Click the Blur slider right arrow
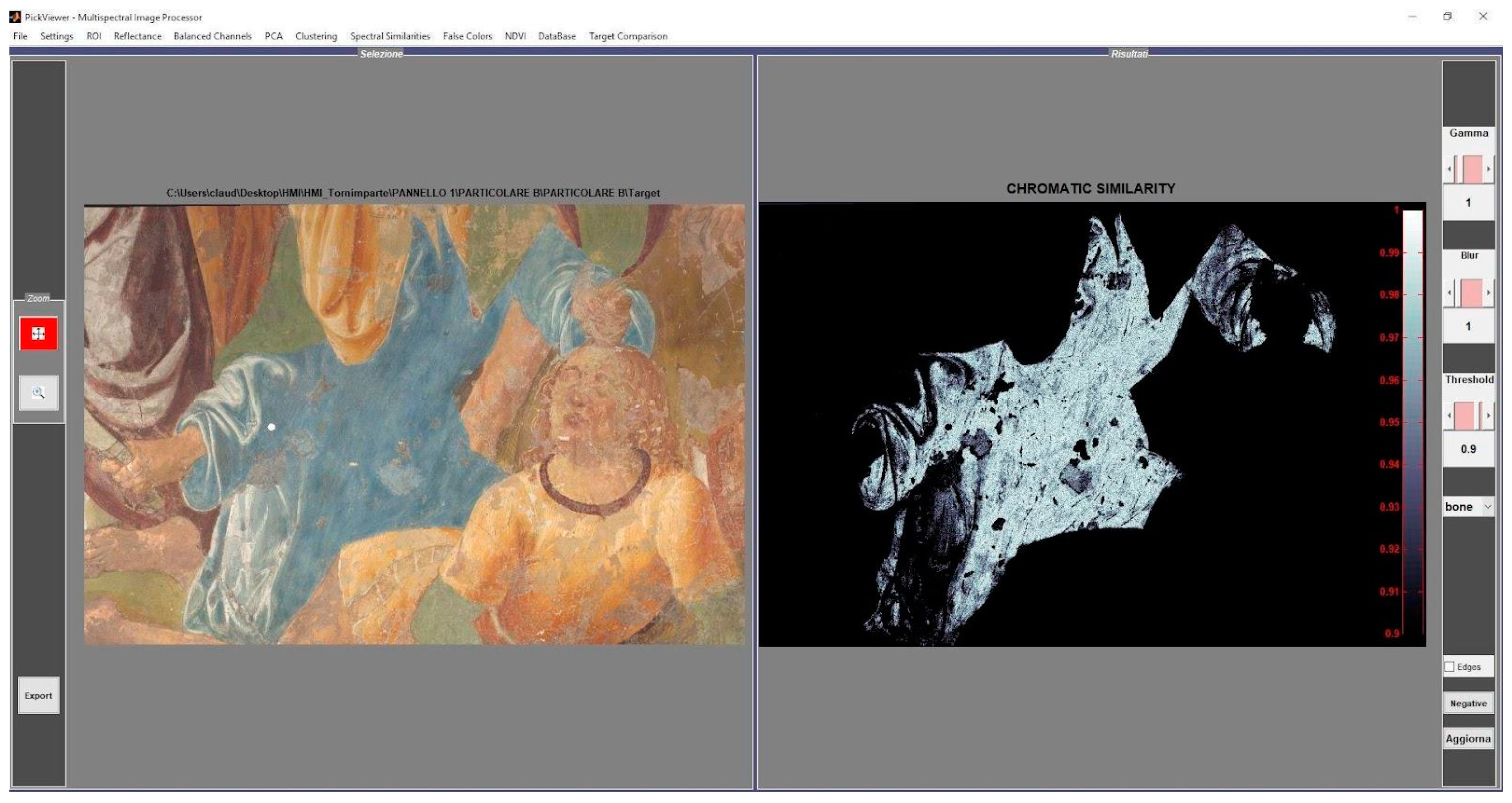Screen dimensions: 1512x803 [1488, 293]
